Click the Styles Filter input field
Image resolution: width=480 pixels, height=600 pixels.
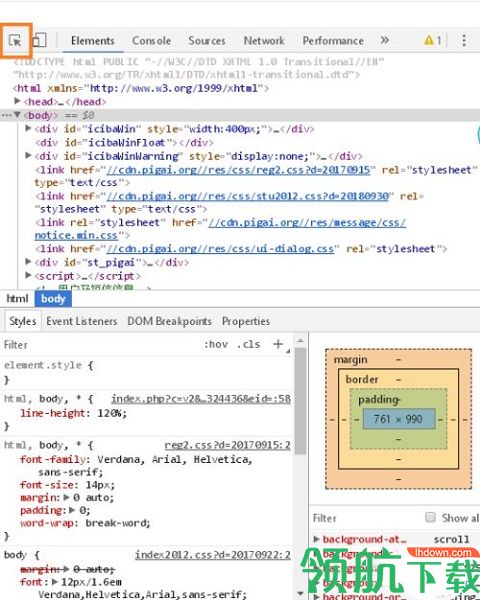[100, 345]
